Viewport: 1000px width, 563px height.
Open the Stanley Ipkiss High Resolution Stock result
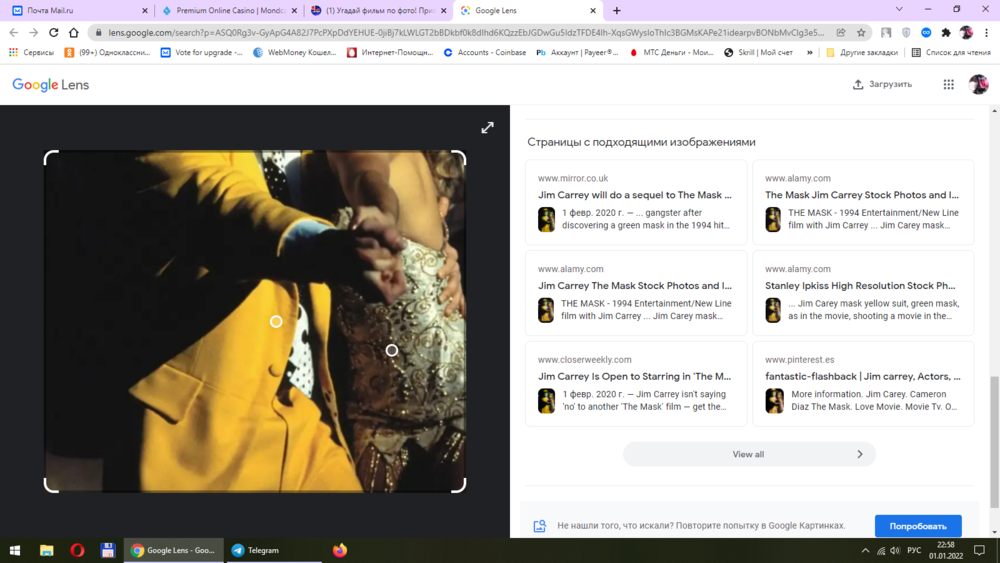pos(863,293)
